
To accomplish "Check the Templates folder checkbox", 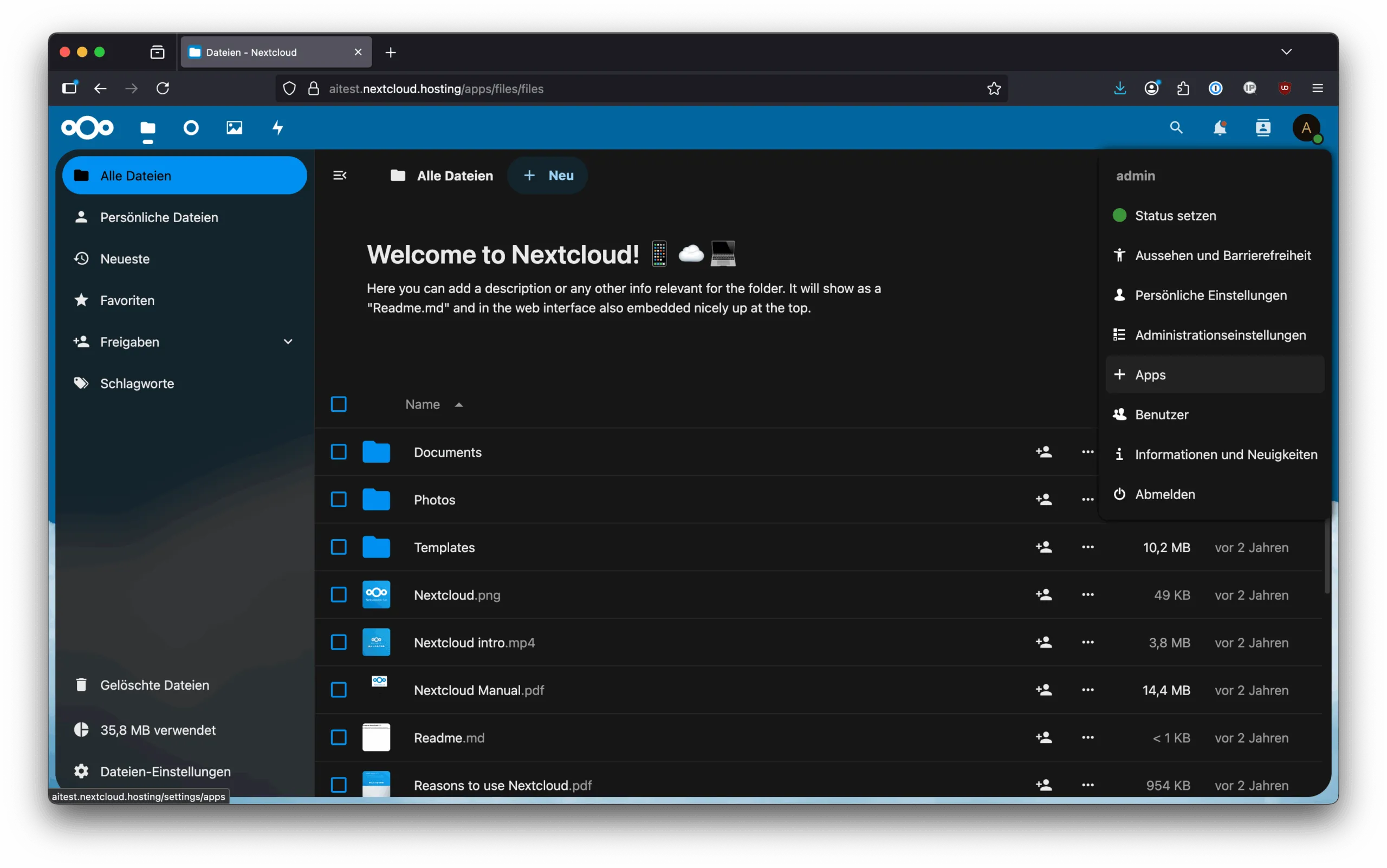I will coord(339,548).
